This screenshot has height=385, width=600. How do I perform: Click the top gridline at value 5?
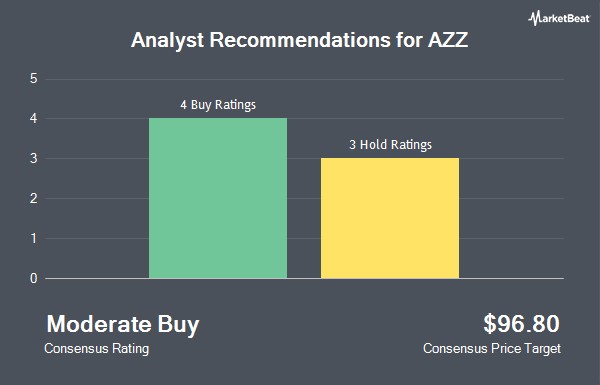click(304, 79)
